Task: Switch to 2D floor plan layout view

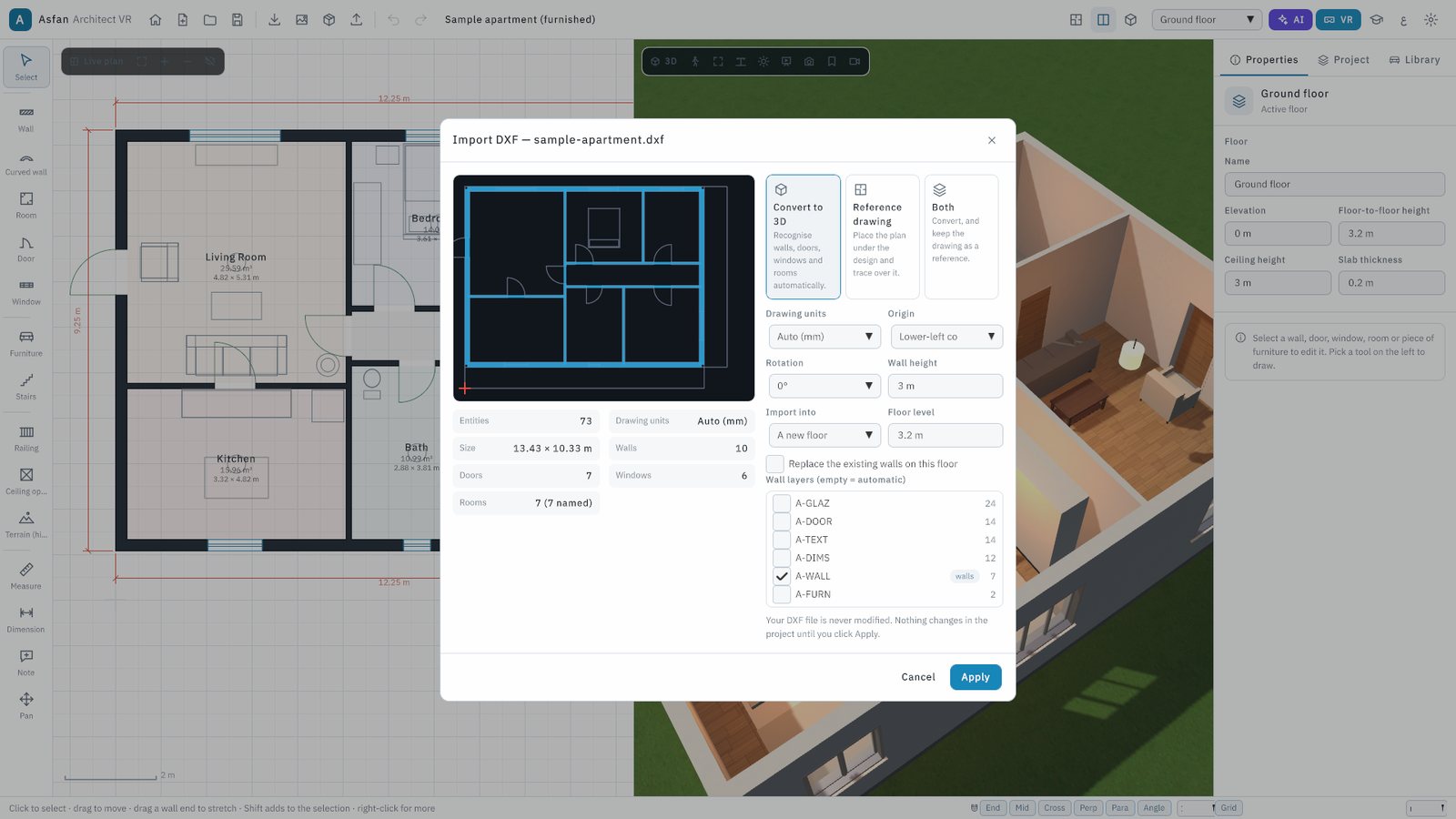Action: tap(1076, 19)
